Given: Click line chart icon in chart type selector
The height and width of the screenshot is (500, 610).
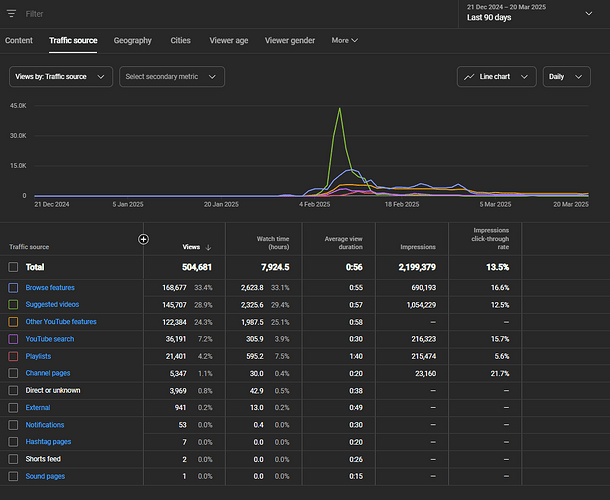Looking at the screenshot, I should coord(470,77).
